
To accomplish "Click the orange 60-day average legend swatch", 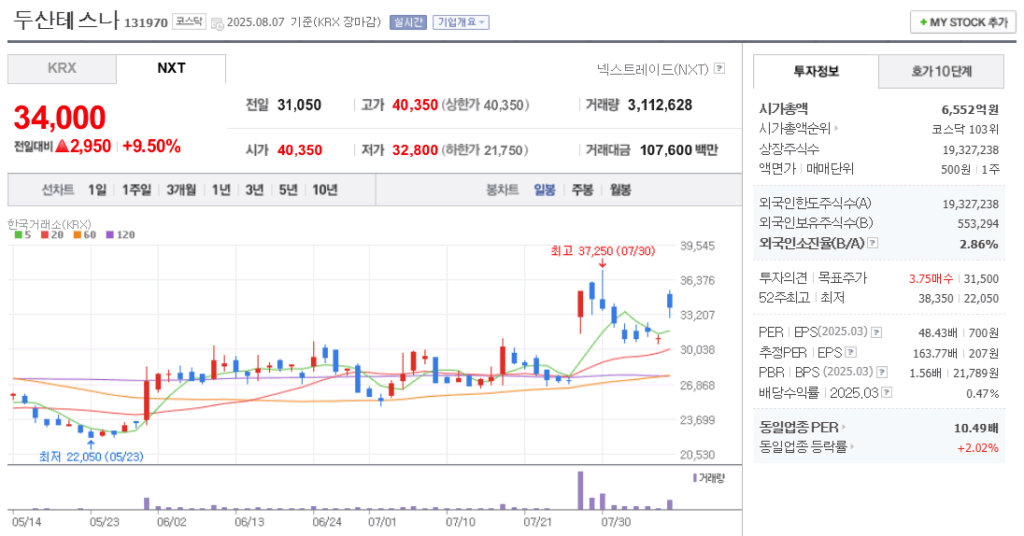I will click(77, 235).
